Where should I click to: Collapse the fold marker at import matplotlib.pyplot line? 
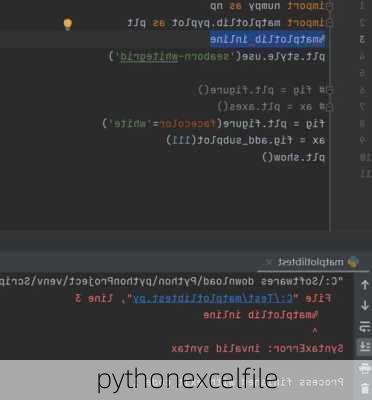click(x=330, y=22)
